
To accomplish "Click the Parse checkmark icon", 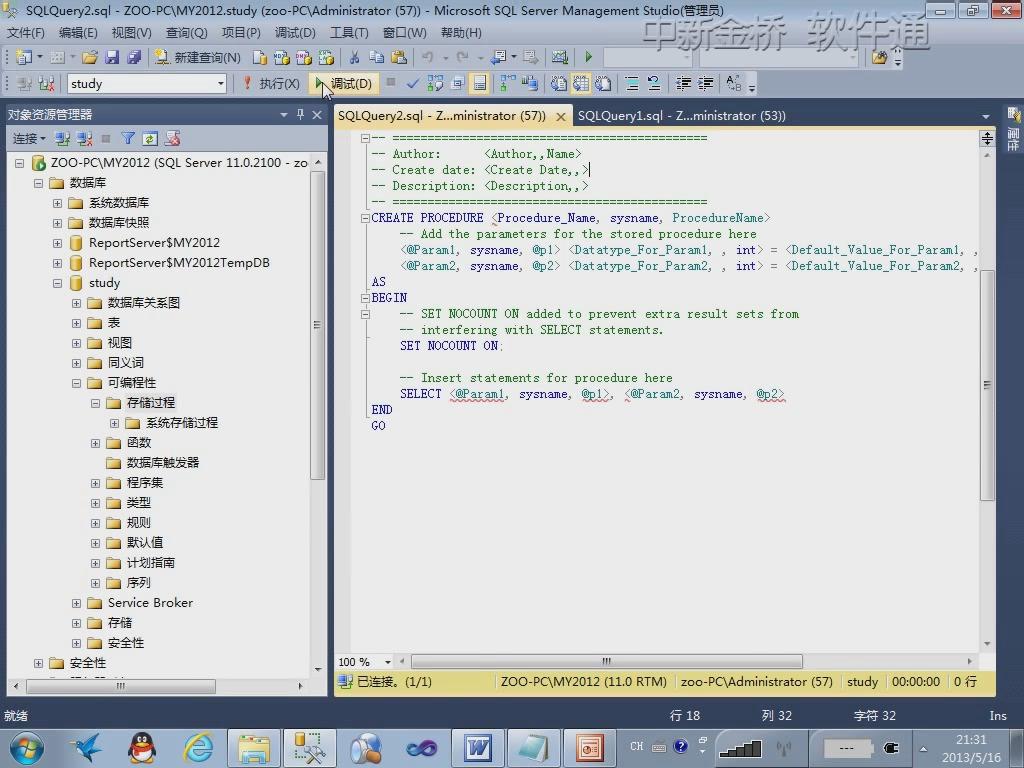I will point(412,84).
